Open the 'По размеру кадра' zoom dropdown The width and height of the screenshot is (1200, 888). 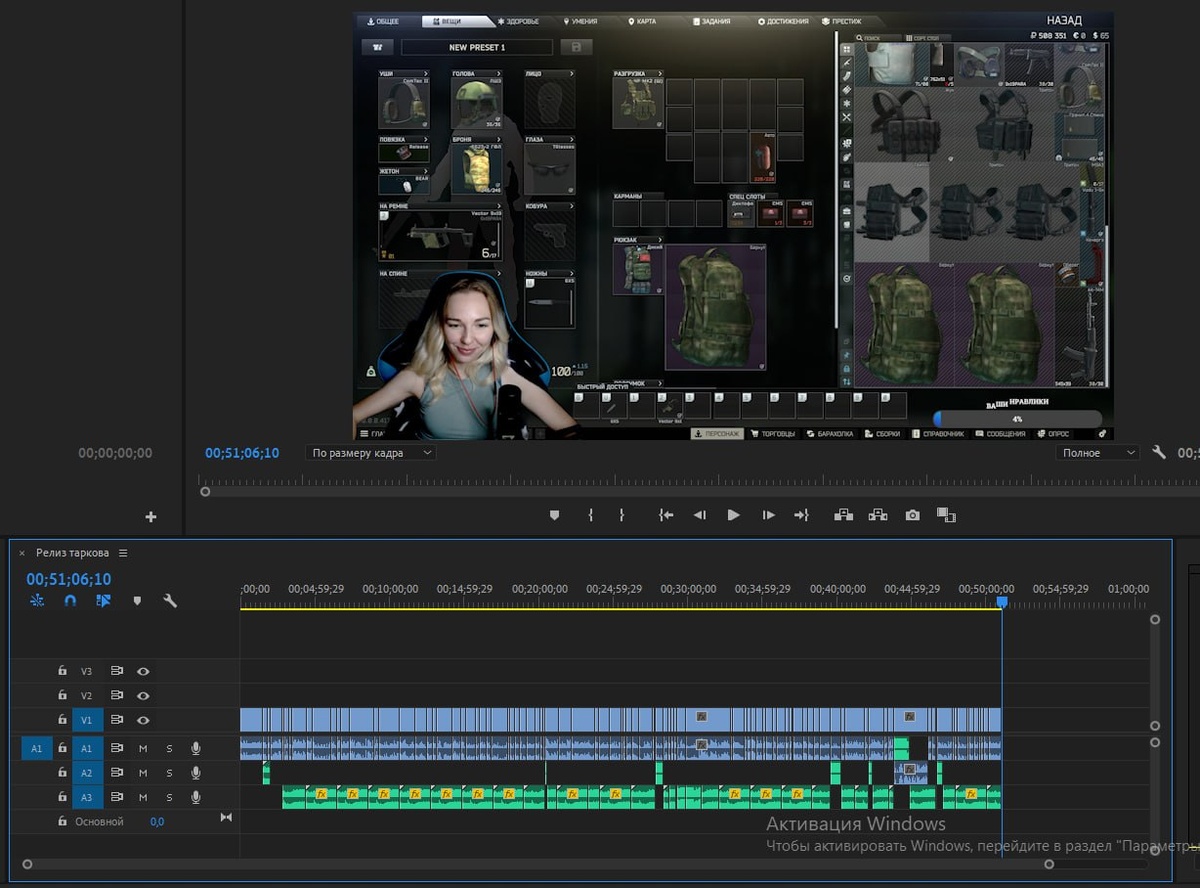coord(371,453)
